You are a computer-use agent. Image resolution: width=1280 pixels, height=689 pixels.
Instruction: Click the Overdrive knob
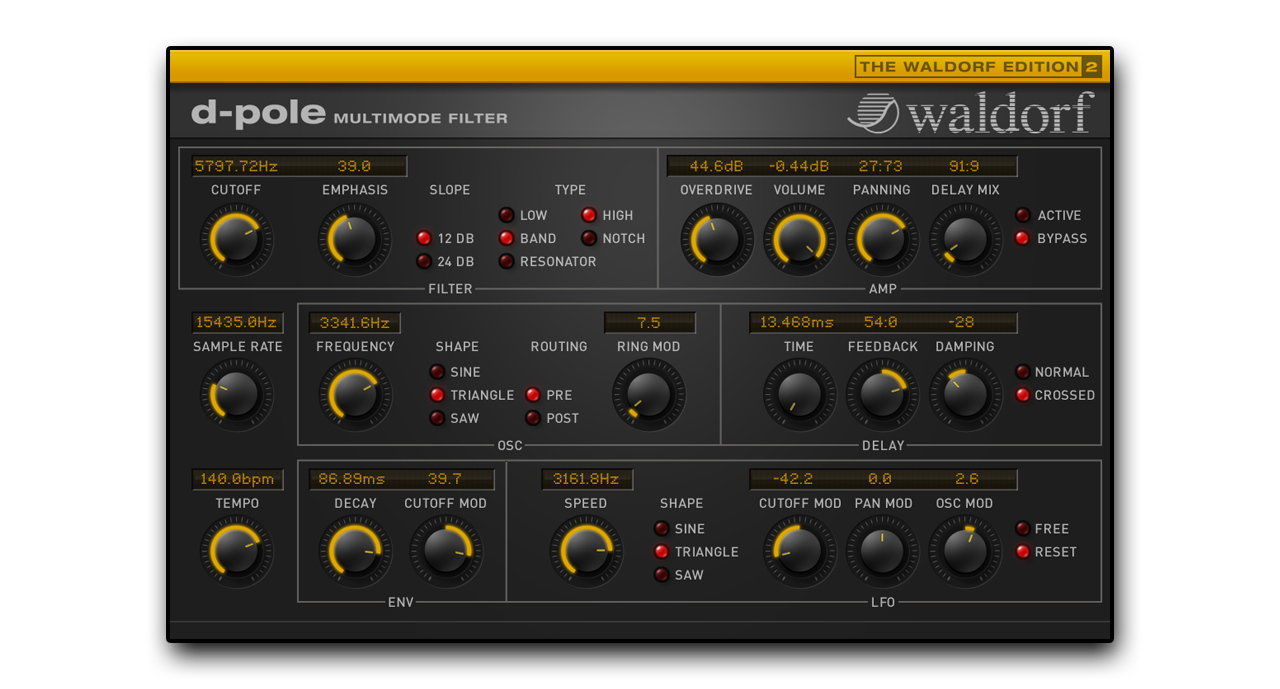717,239
